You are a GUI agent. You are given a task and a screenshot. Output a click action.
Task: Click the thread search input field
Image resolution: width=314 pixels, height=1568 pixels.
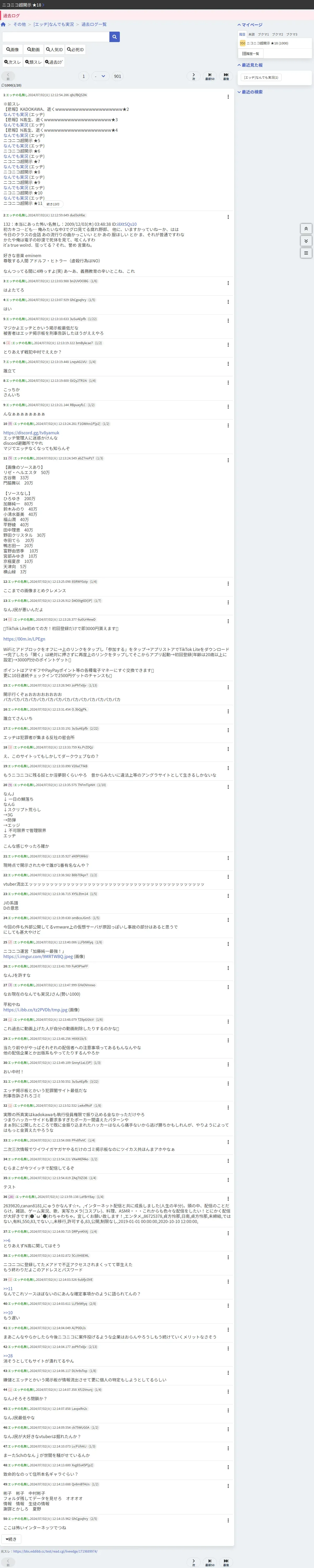56,37
